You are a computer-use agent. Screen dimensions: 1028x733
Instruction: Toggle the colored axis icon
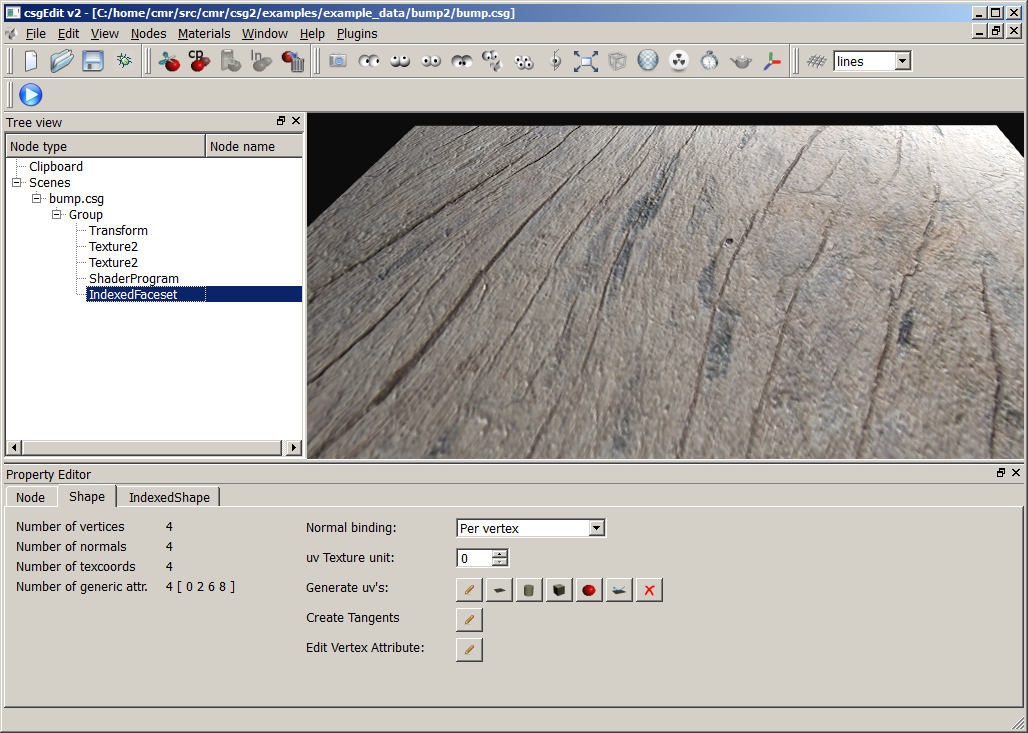(772, 61)
